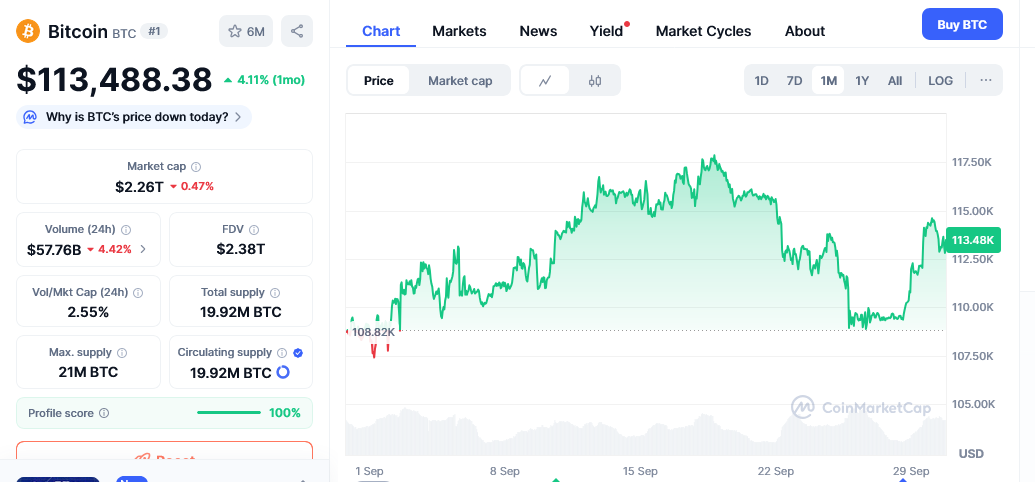
Task: Open the Markets tab
Action: point(459,31)
